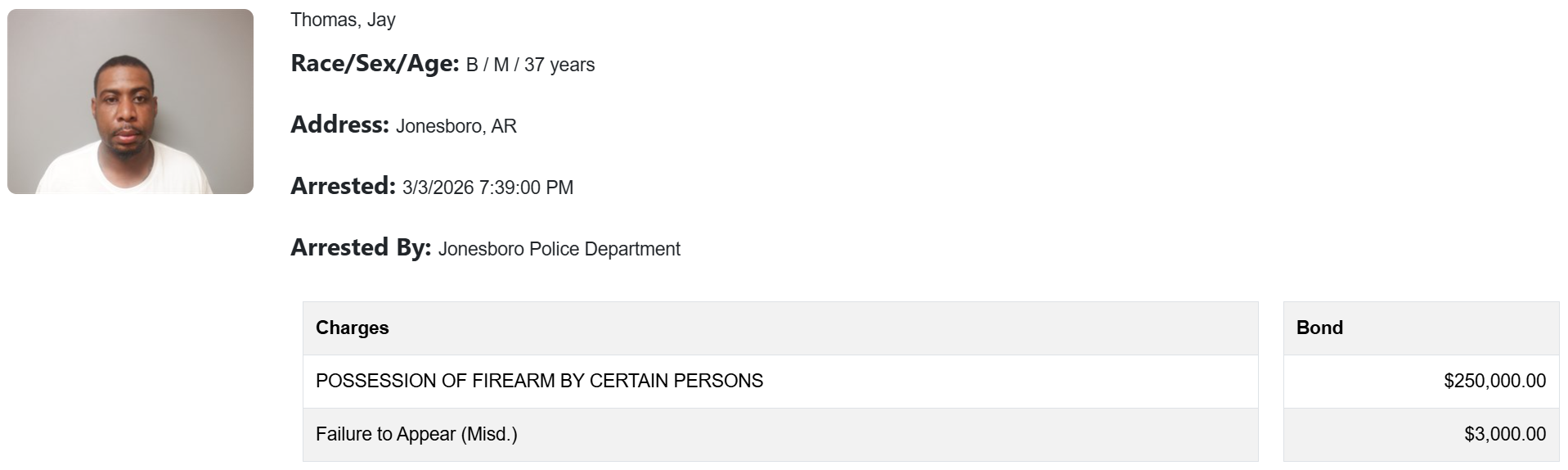1568x470 pixels.
Task: Click the name Thomas, Jay
Action: pos(343,20)
